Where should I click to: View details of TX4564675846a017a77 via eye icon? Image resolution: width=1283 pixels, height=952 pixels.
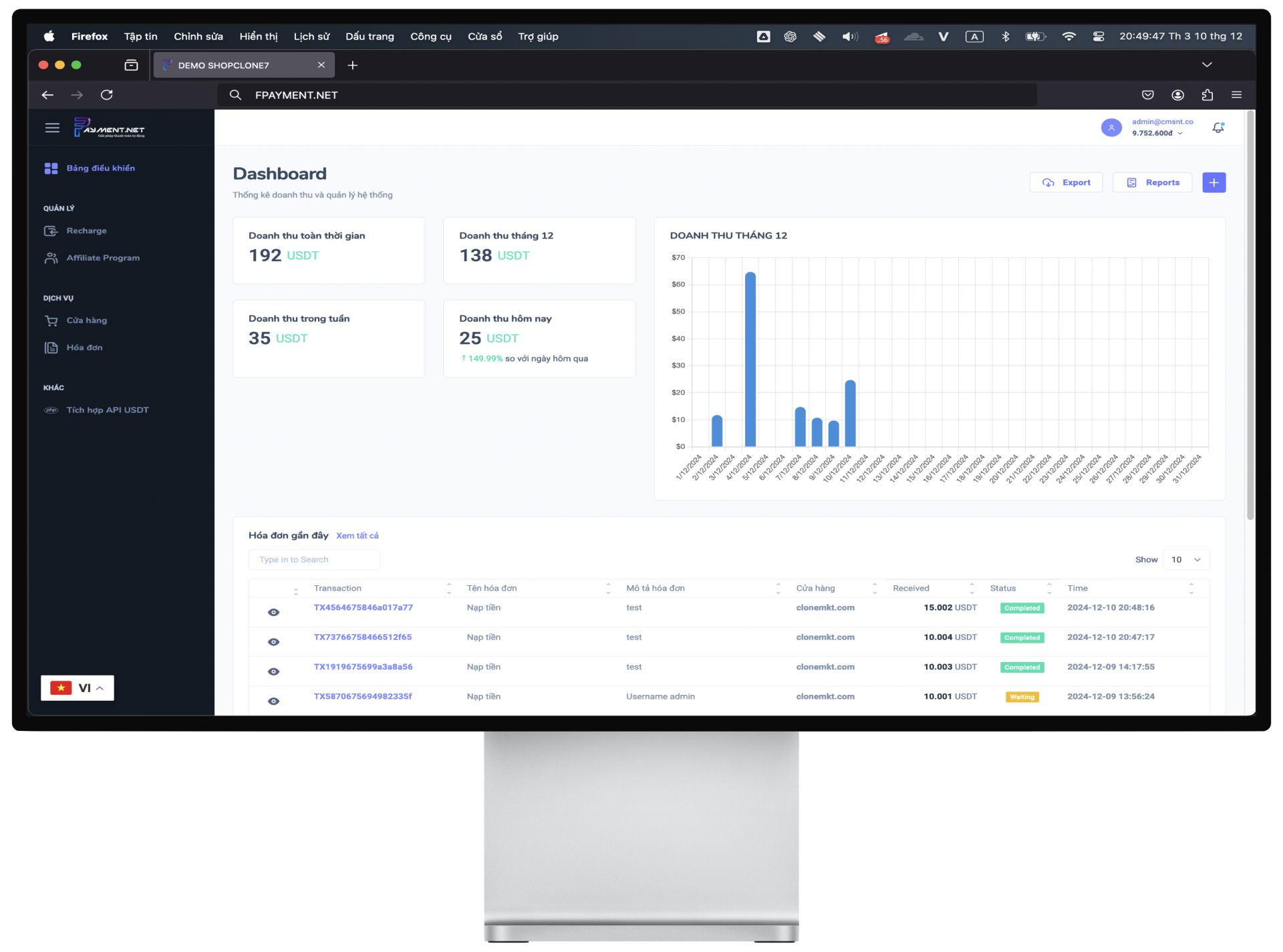273,613
